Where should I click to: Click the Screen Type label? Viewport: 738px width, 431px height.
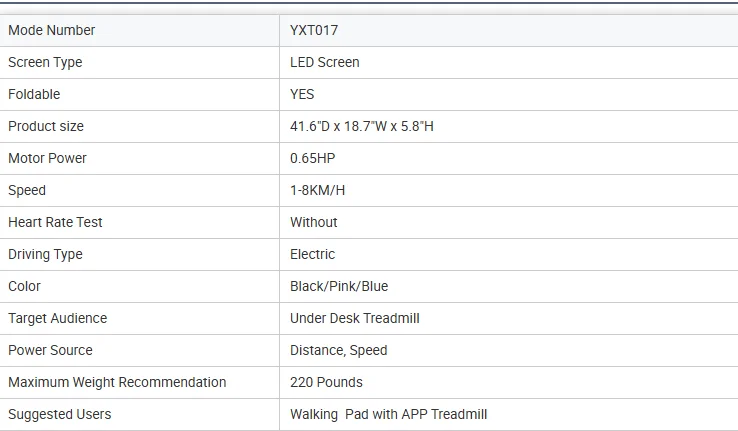45,63
